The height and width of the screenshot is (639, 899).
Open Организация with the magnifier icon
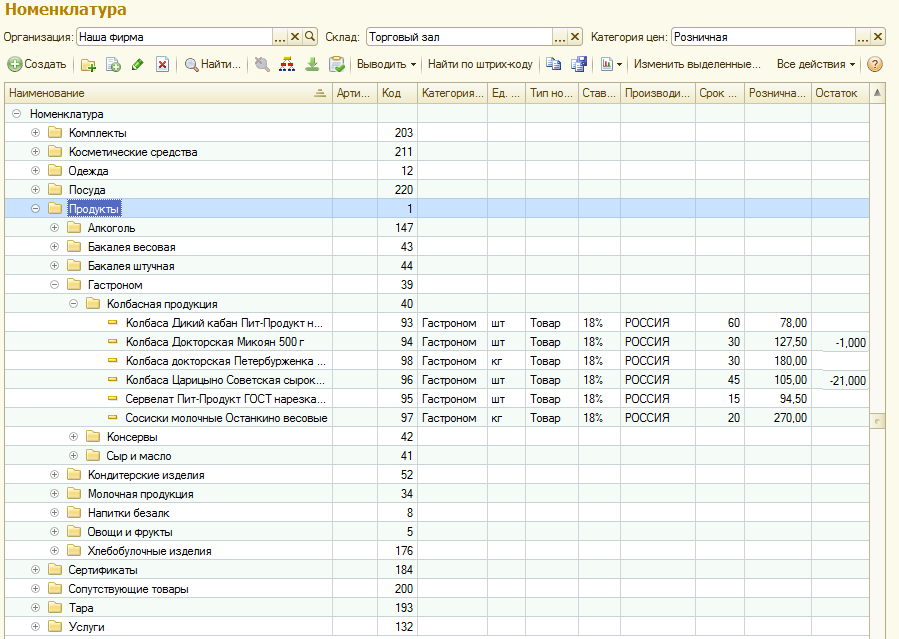(x=310, y=37)
